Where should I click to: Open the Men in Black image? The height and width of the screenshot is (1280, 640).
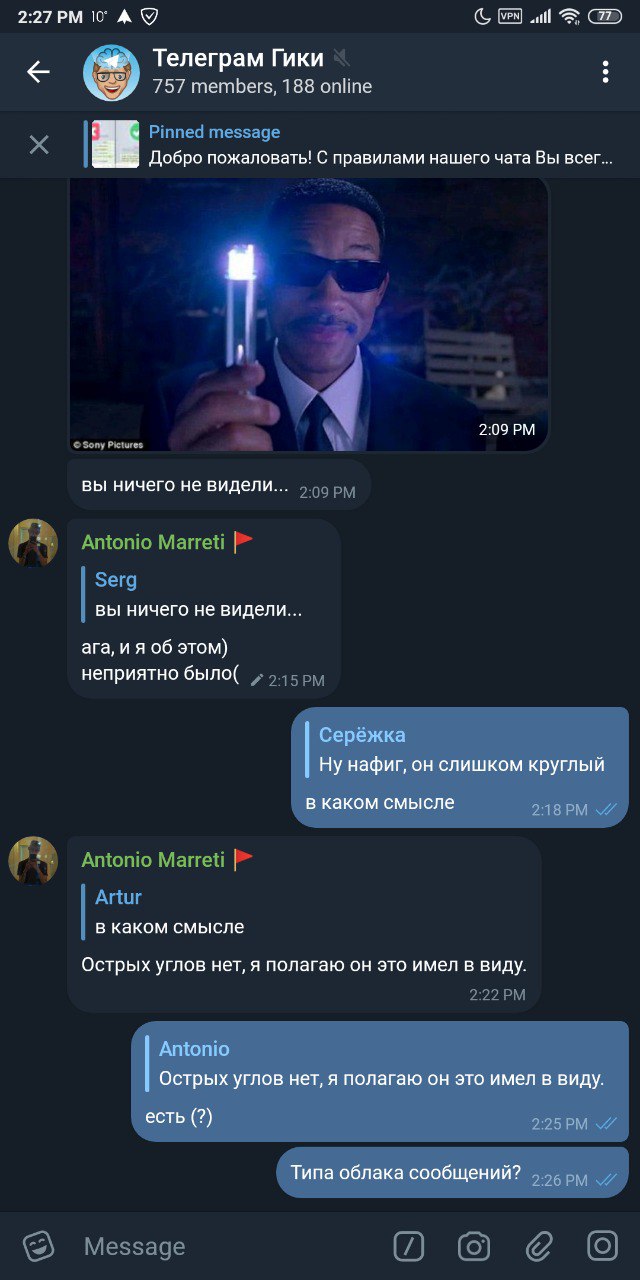coord(309,314)
